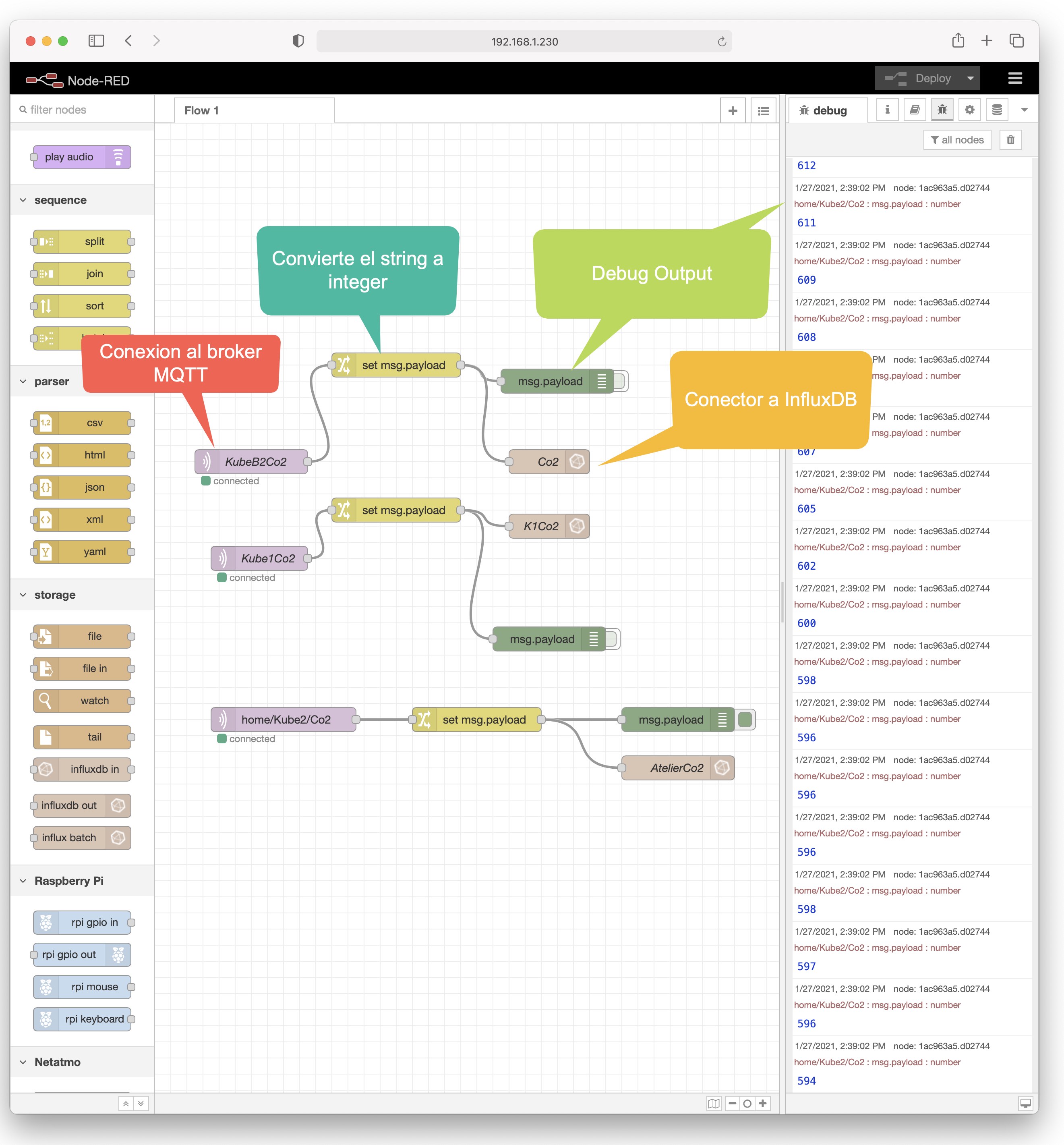
Task: Clear debug log with trash icon
Action: (1010, 140)
